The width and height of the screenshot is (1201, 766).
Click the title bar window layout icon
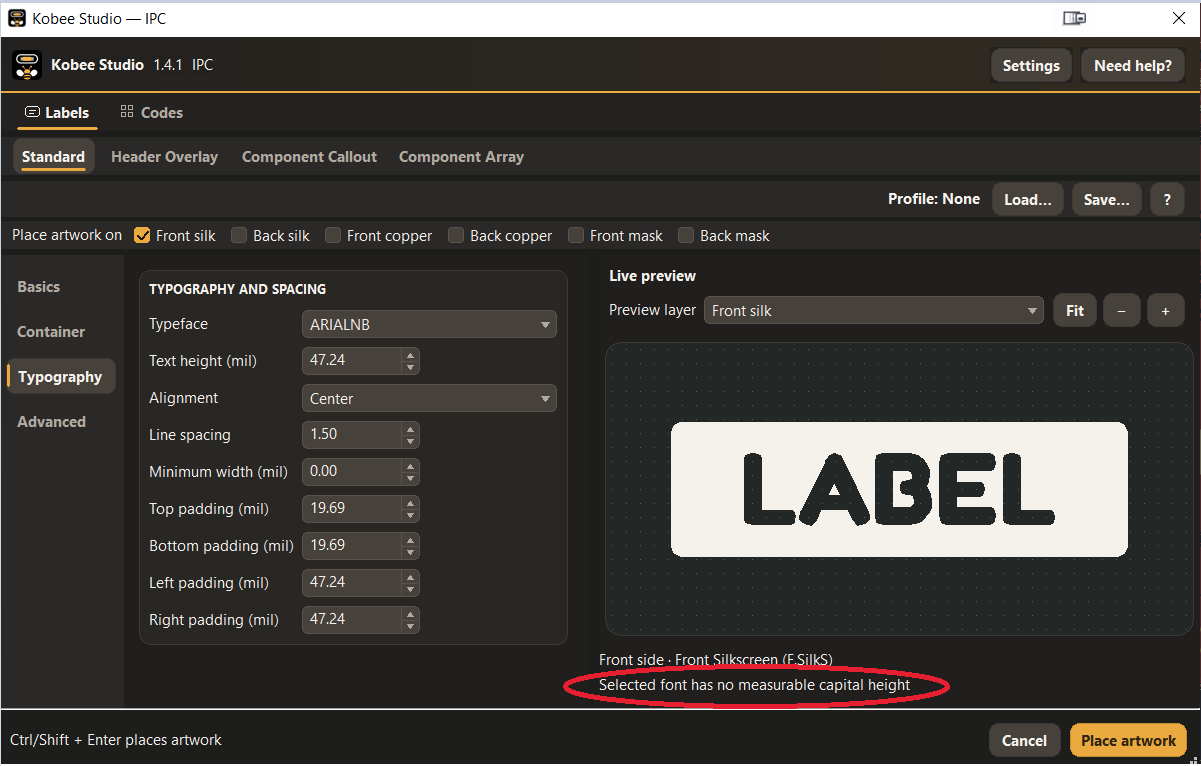[1074, 18]
